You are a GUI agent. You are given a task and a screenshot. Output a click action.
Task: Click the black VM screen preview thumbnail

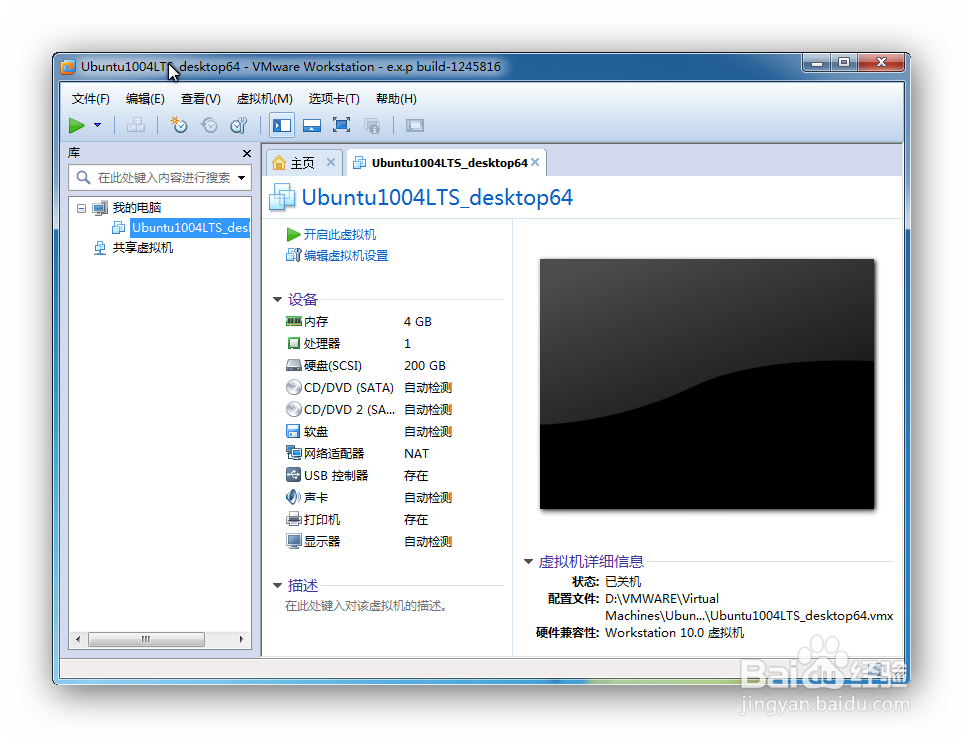tap(707, 384)
